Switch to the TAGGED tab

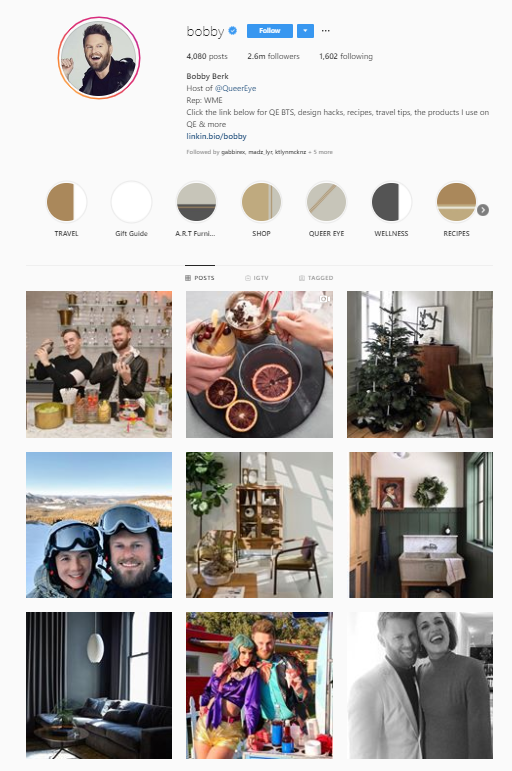[x=316, y=278]
